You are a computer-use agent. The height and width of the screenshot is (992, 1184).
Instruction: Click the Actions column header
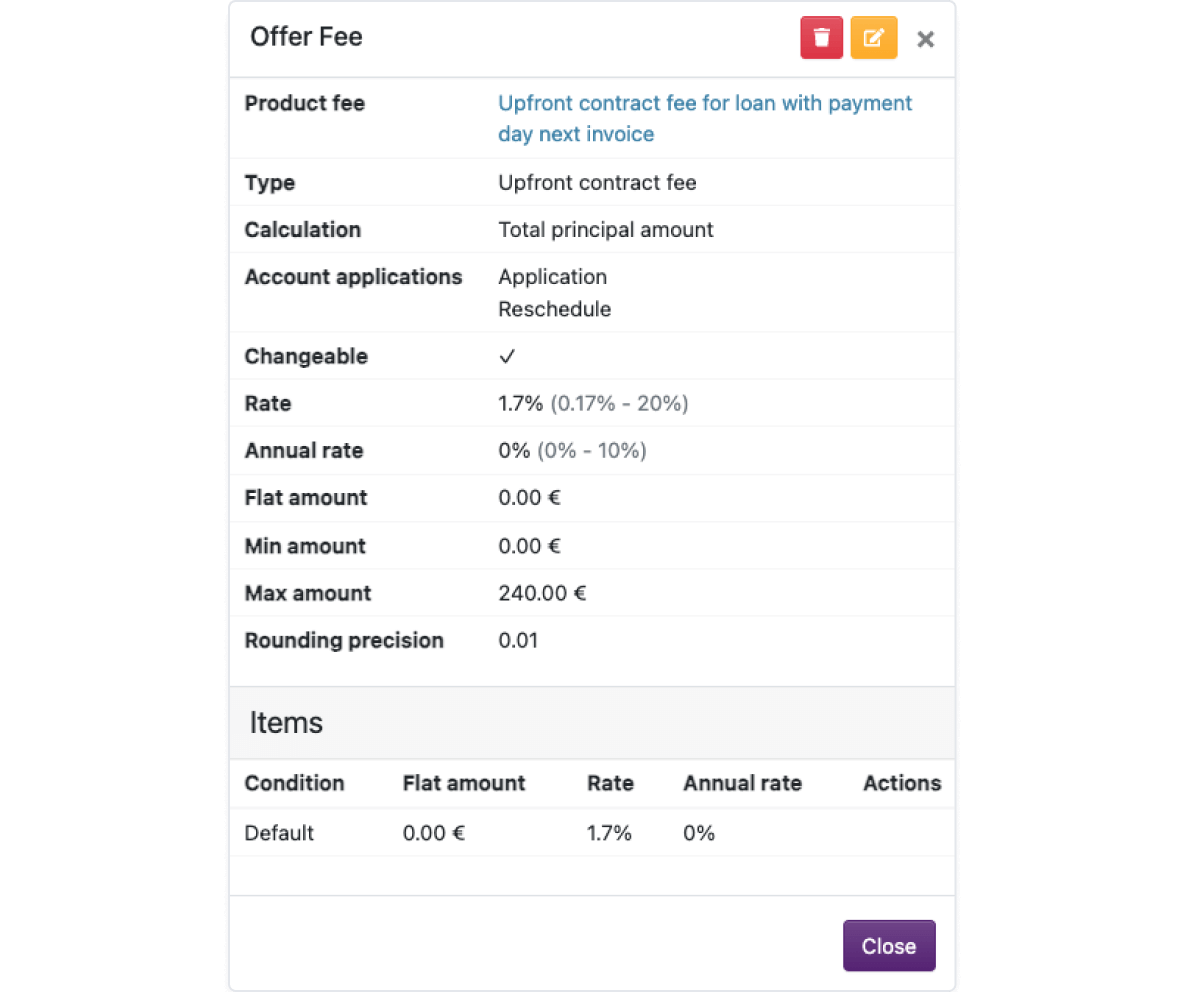tap(902, 783)
